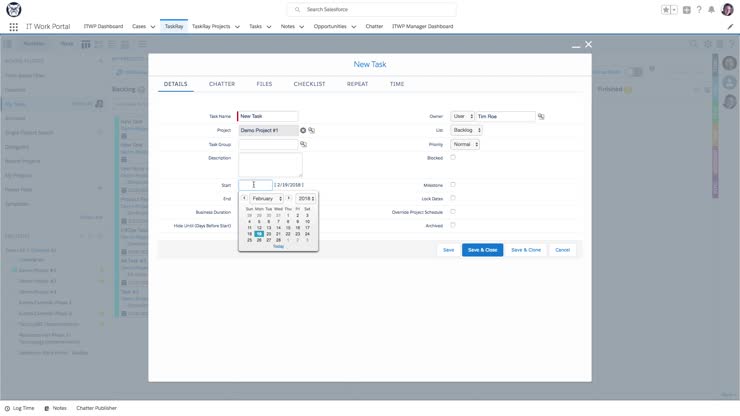Open the App Launcher grid icon
Viewport: 740px width, 416px height.
pos(14,27)
